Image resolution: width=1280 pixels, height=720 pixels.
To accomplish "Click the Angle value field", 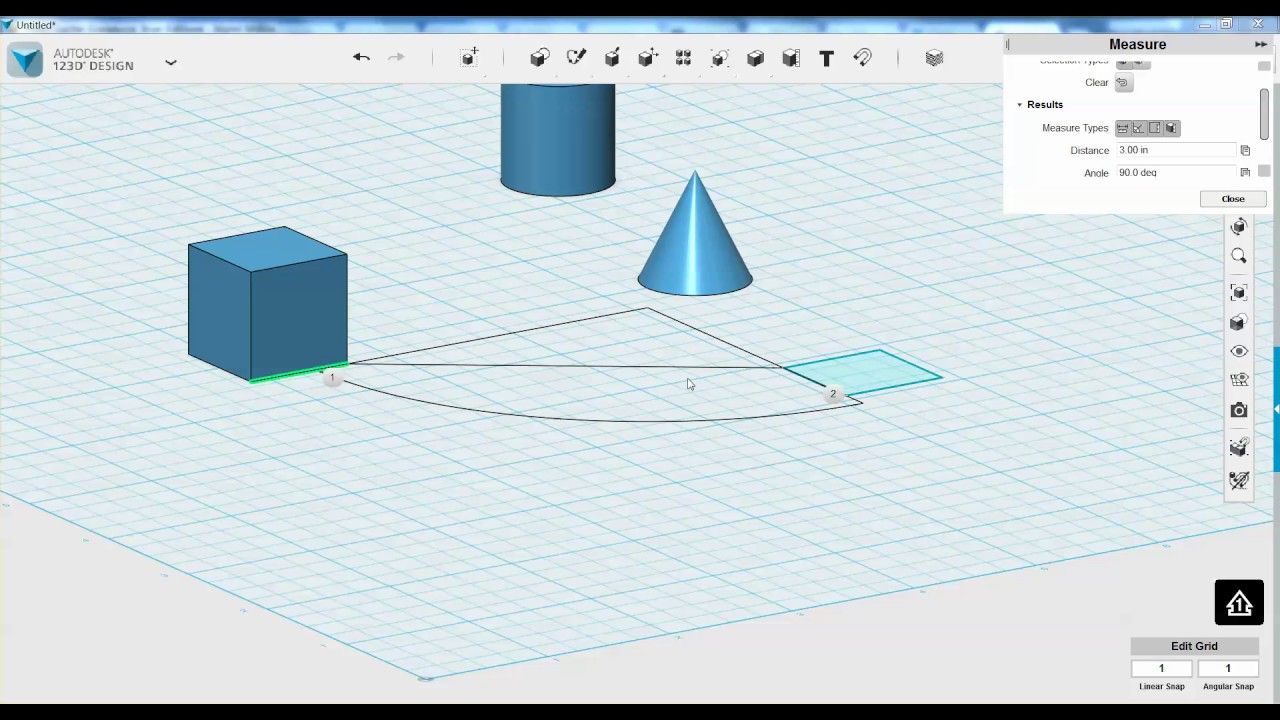I will 1176,172.
